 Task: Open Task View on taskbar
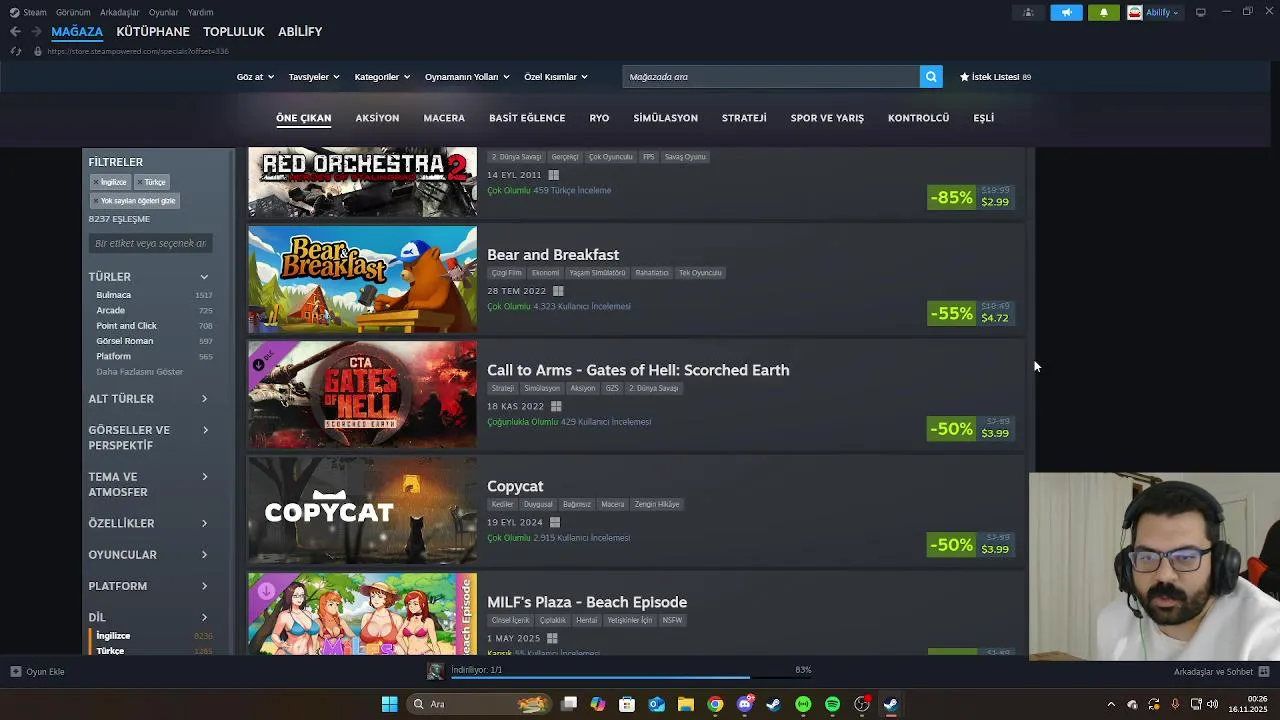coord(569,704)
